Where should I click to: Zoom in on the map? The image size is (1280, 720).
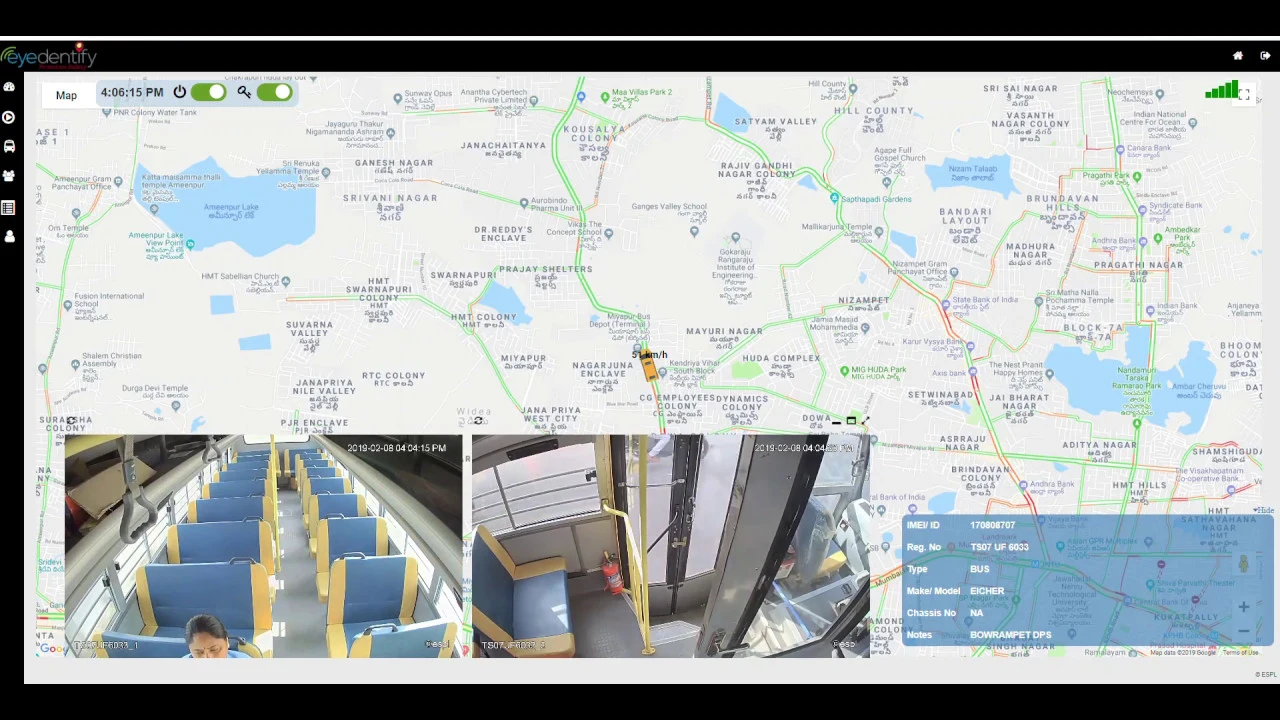coord(1243,607)
